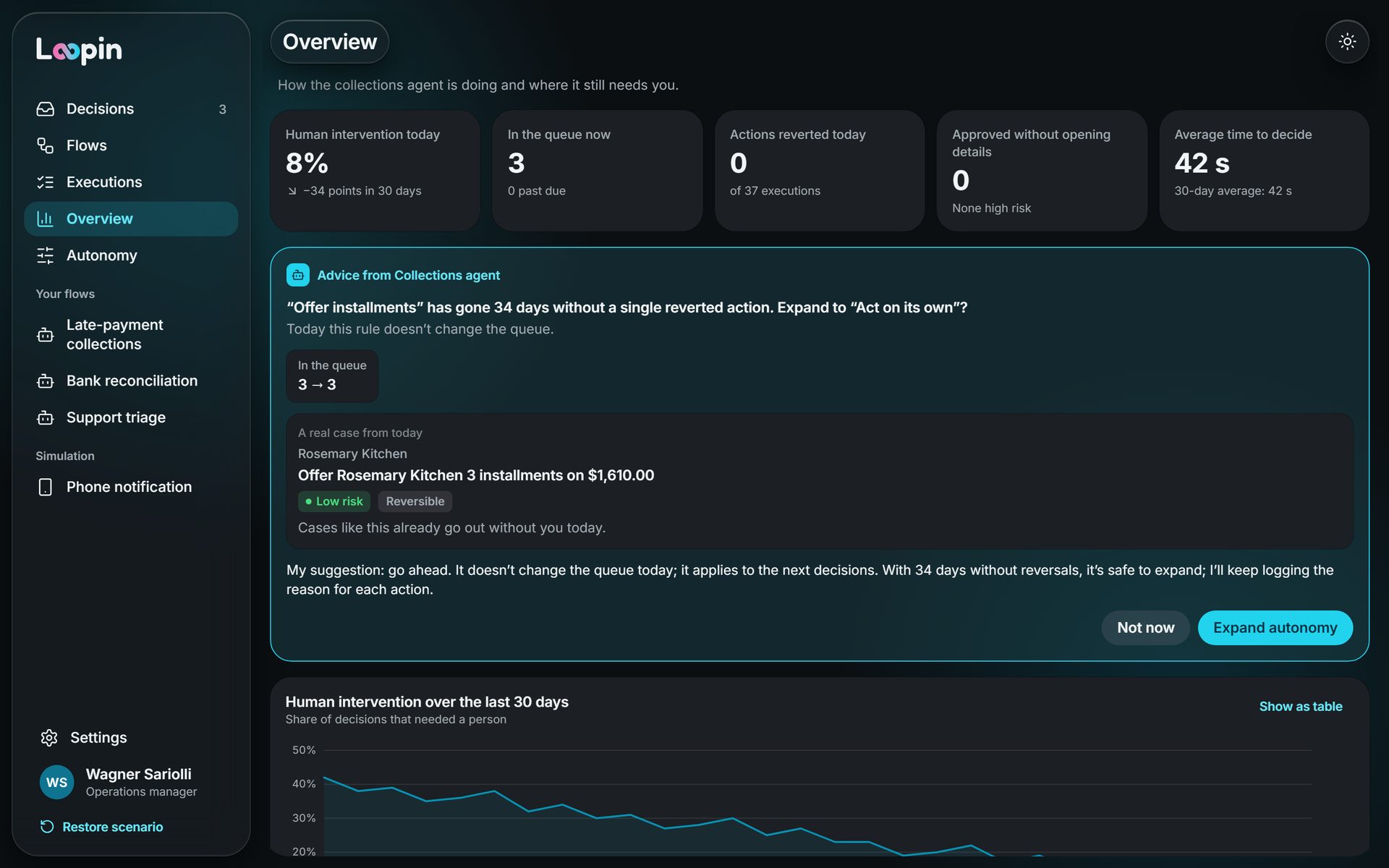Click the Low risk tag
The width and height of the screenshot is (1389, 868).
coord(334,501)
